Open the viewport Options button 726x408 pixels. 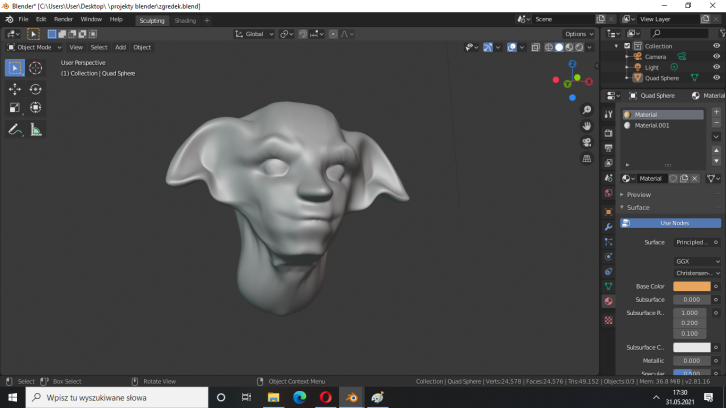point(578,34)
